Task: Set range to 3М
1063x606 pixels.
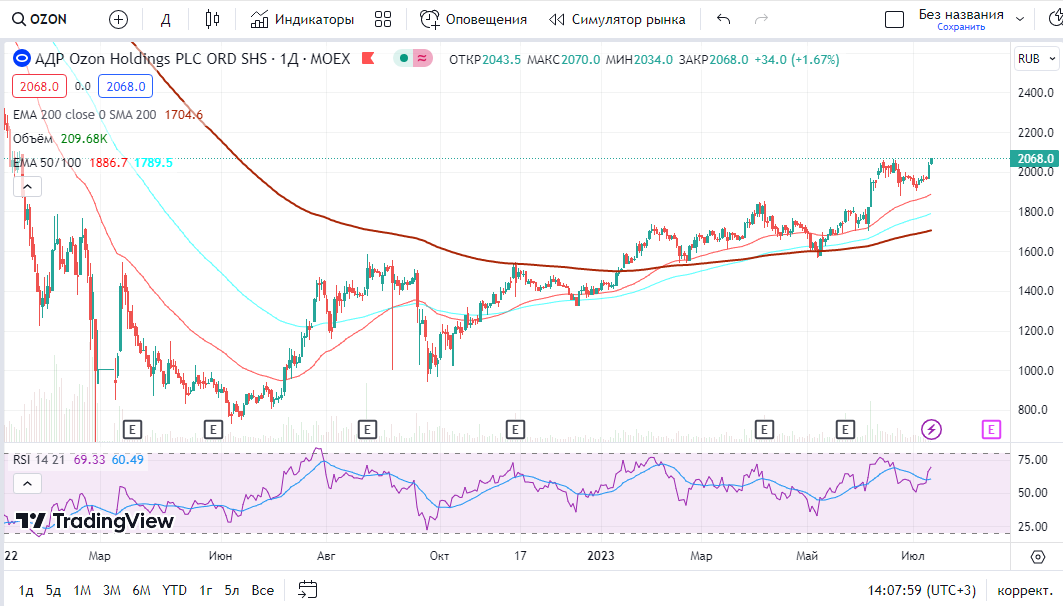Action: (112, 590)
